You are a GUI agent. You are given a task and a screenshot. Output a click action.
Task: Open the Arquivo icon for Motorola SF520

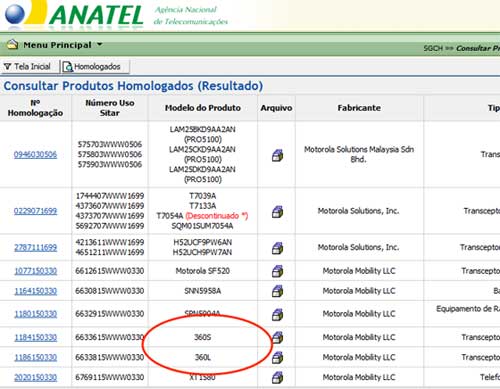(277, 271)
